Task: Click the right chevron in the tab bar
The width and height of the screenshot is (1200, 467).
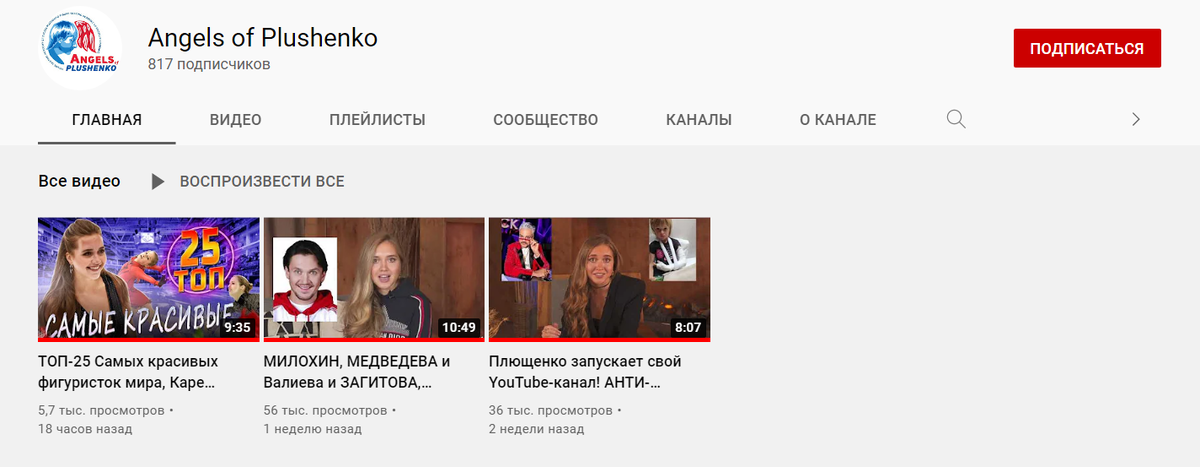Action: (x=1135, y=120)
